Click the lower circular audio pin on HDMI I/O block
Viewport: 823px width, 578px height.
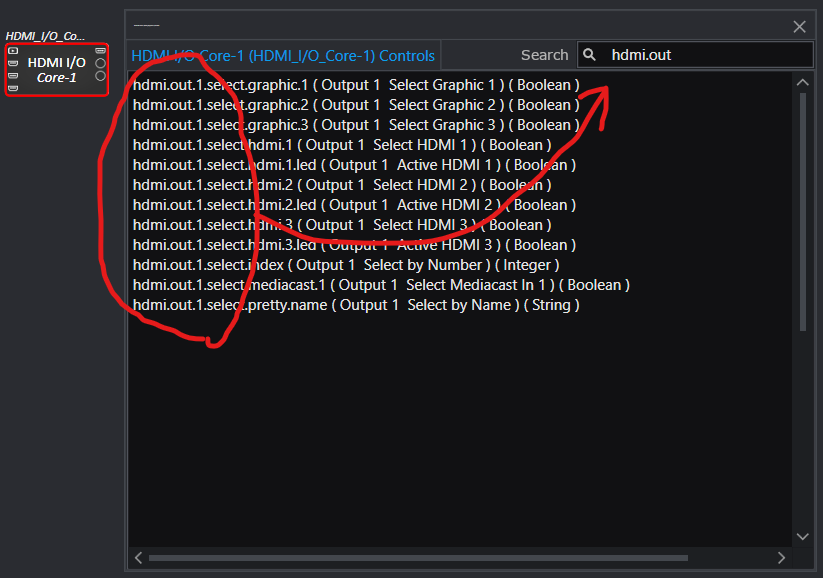(x=100, y=76)
